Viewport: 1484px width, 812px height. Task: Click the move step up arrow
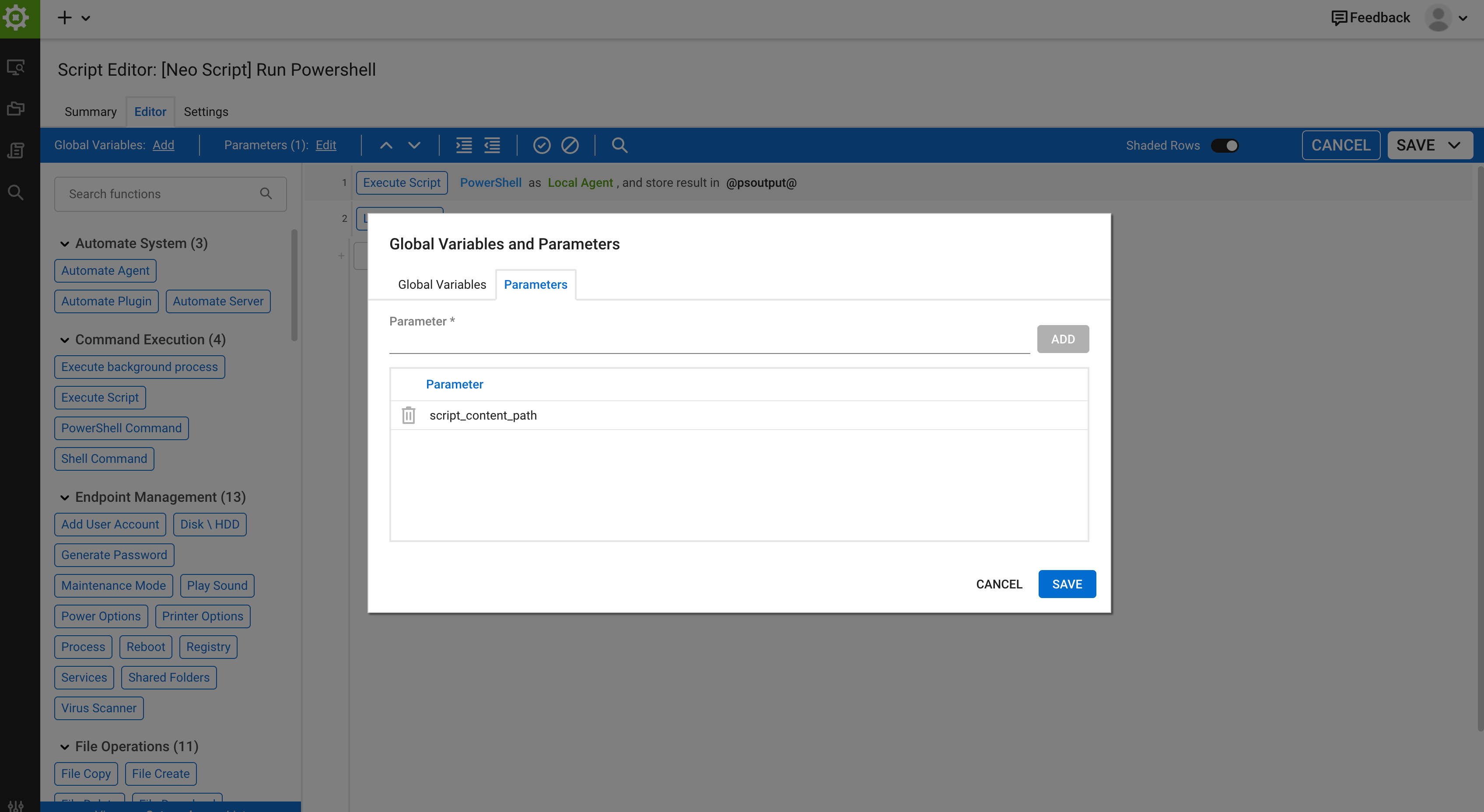[x=386, y=145]
